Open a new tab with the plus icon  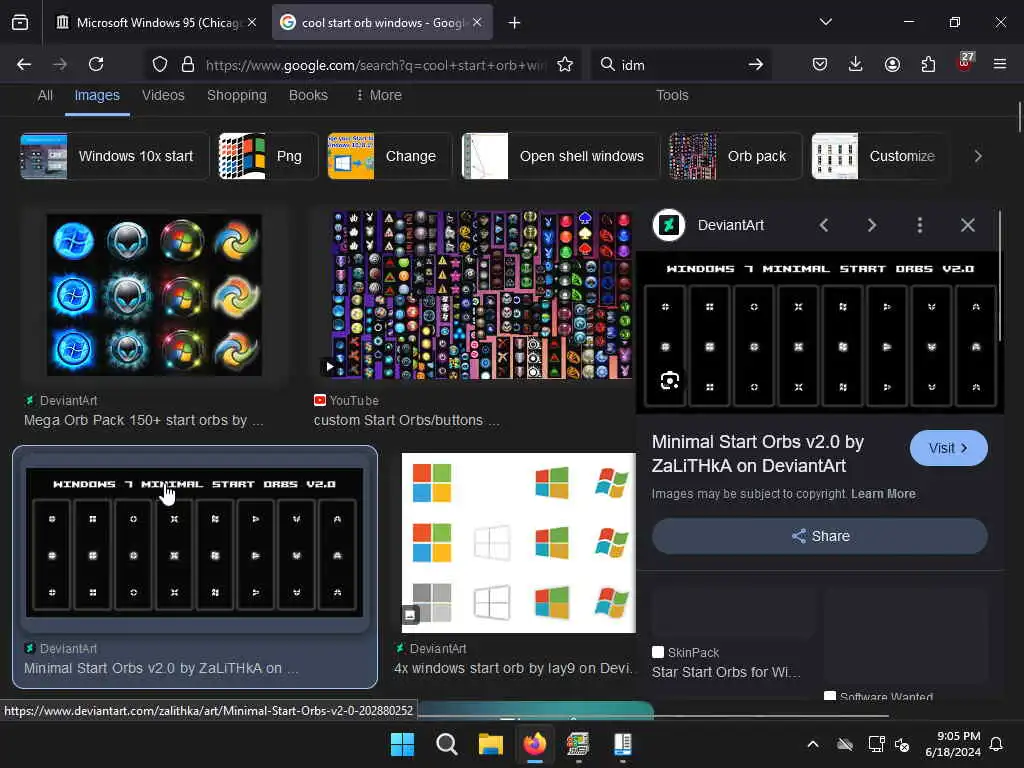[x=515, y=23]
